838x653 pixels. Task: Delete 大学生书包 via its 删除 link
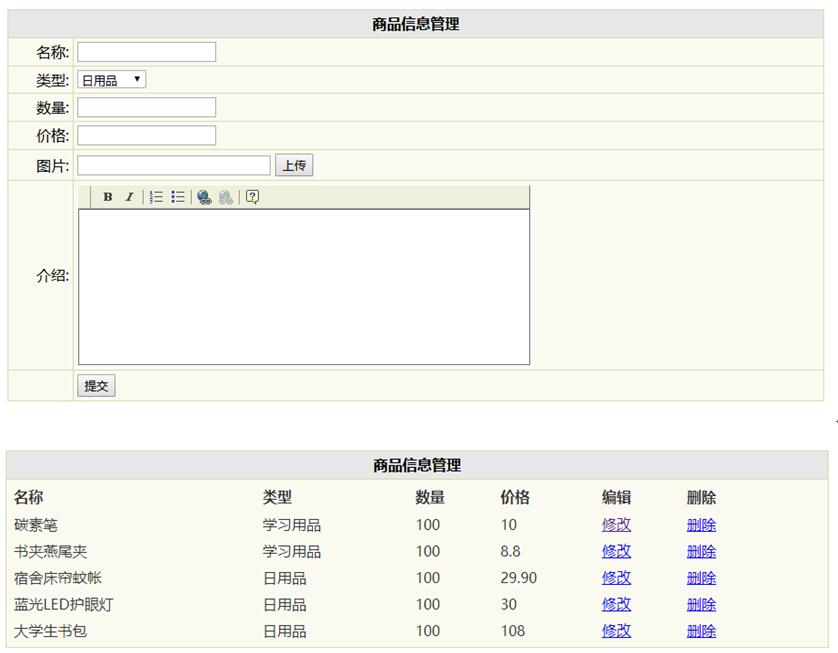tap(701, 631)
